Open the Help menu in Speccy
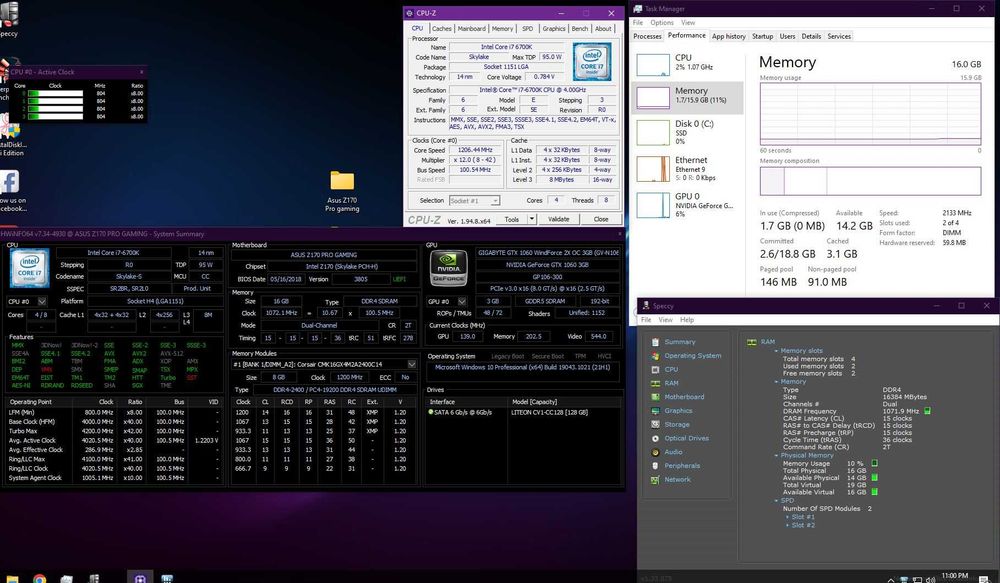1000x583 pixels. pos(687,320)
